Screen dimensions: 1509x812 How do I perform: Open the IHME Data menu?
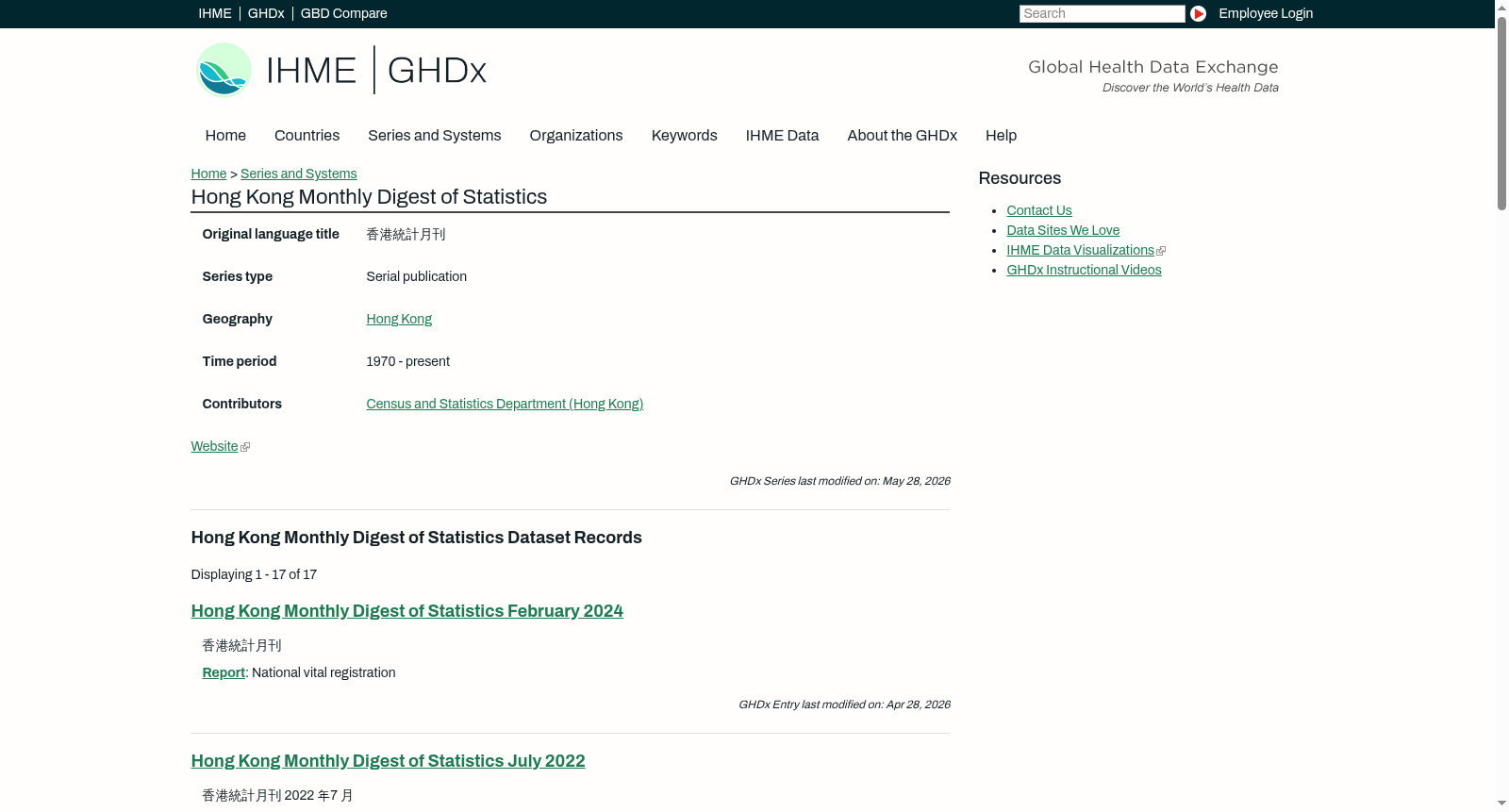coord(783,136)
